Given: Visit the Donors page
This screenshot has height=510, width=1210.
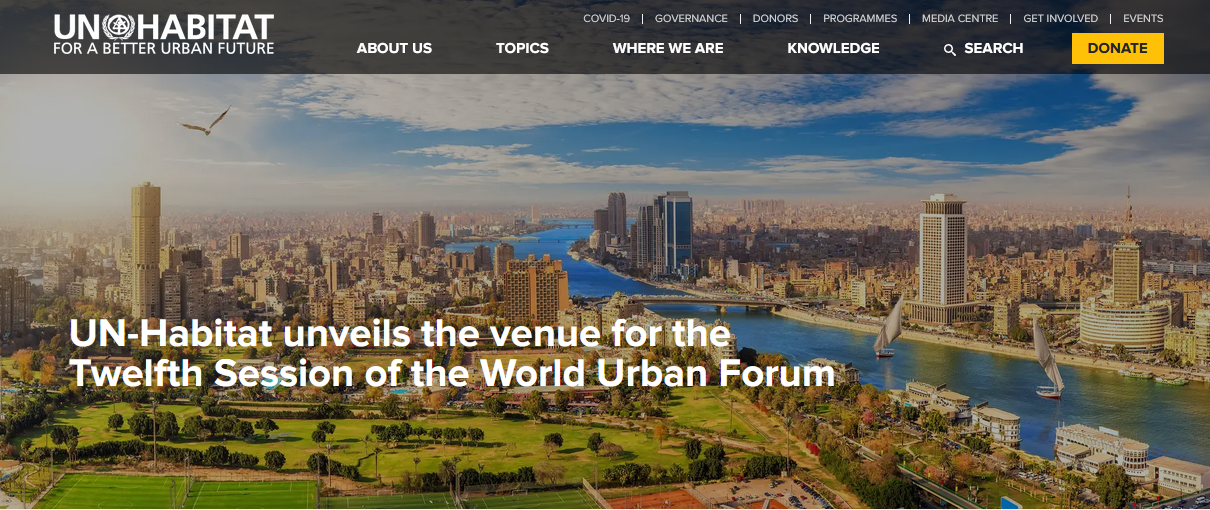Looking at the screenshot, I should (x=776, y=18).
